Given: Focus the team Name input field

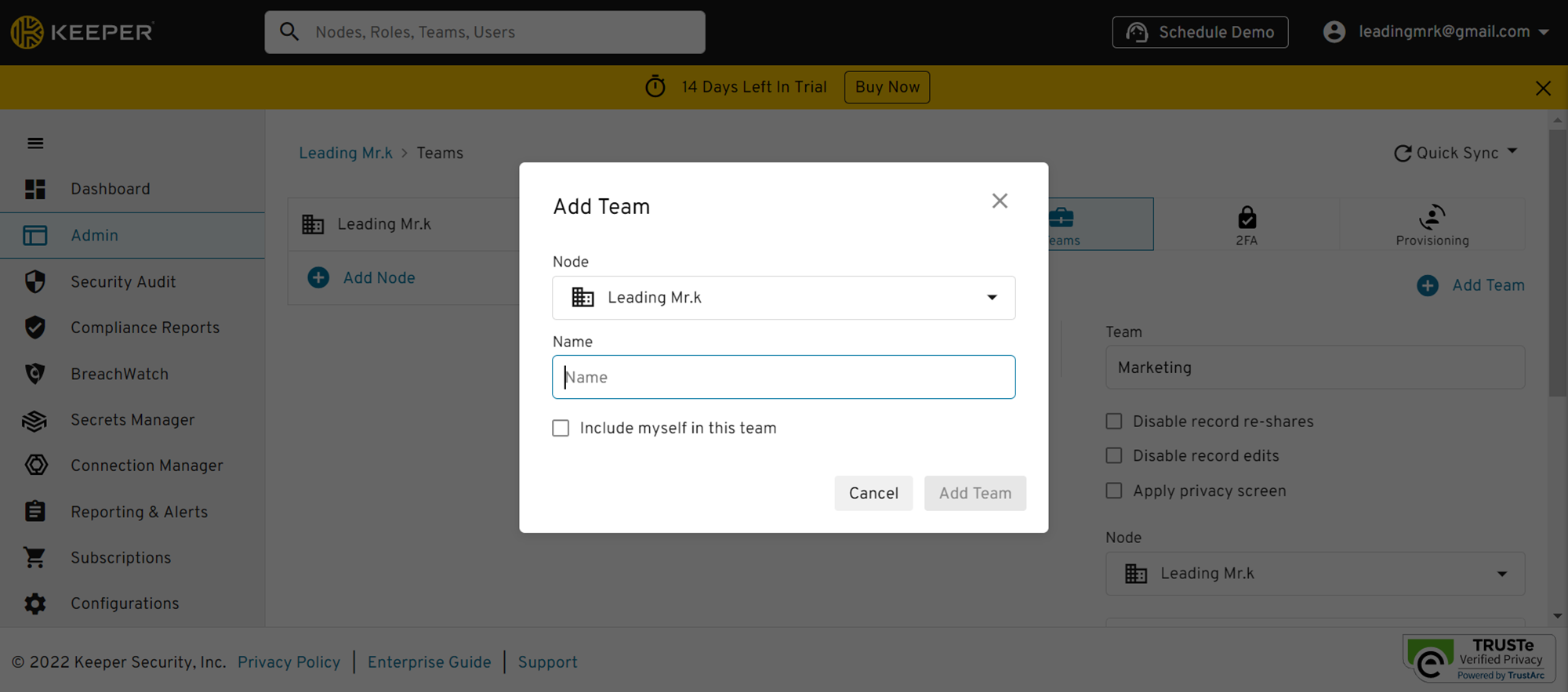Looking at the screenshot, I should pyautogui.click(x=783, y=377).
